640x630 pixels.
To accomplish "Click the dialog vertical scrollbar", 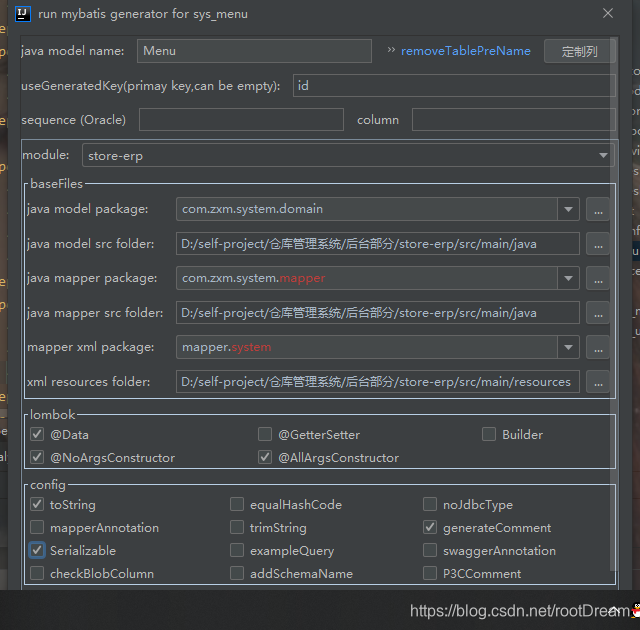I will pos(613,304).
